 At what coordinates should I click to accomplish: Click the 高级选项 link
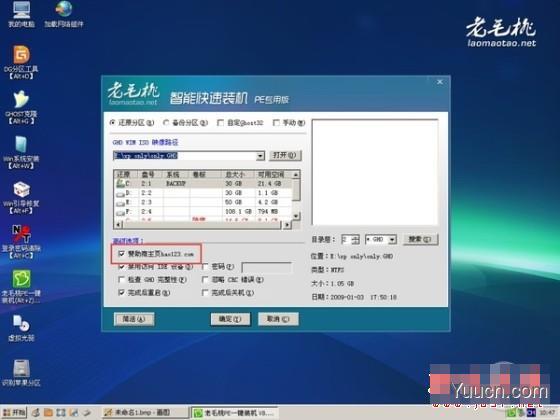click(x=128, y=240)
